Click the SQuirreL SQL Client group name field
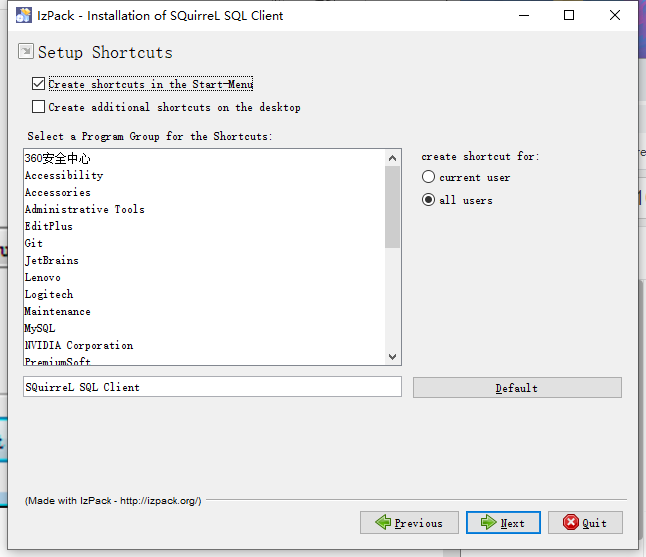The width and height of the screenshot is (646, 557). click(x=213, y=387)
